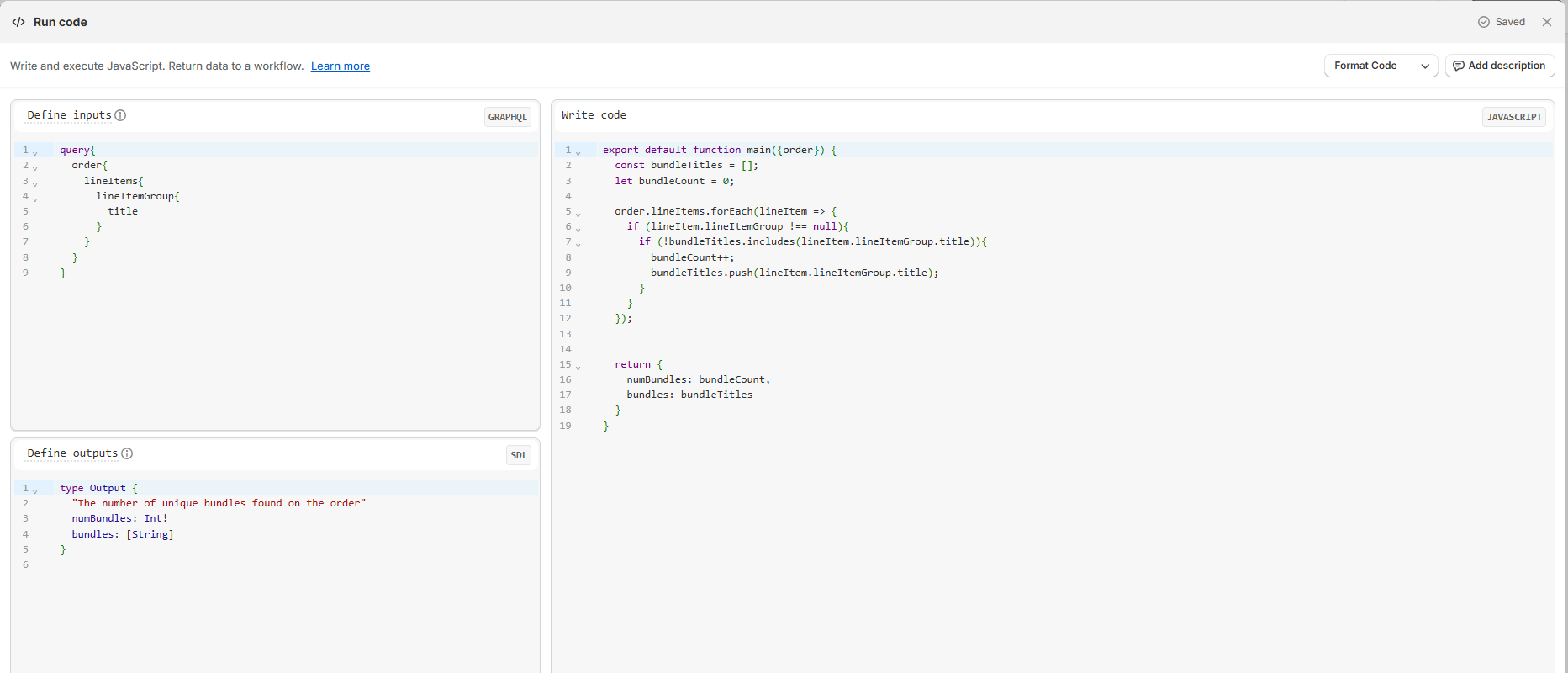Image resolution: width=1568 pixels, height=673 pixels.
Task: Click the Run code brackets icon
Action: pos(18,22)
